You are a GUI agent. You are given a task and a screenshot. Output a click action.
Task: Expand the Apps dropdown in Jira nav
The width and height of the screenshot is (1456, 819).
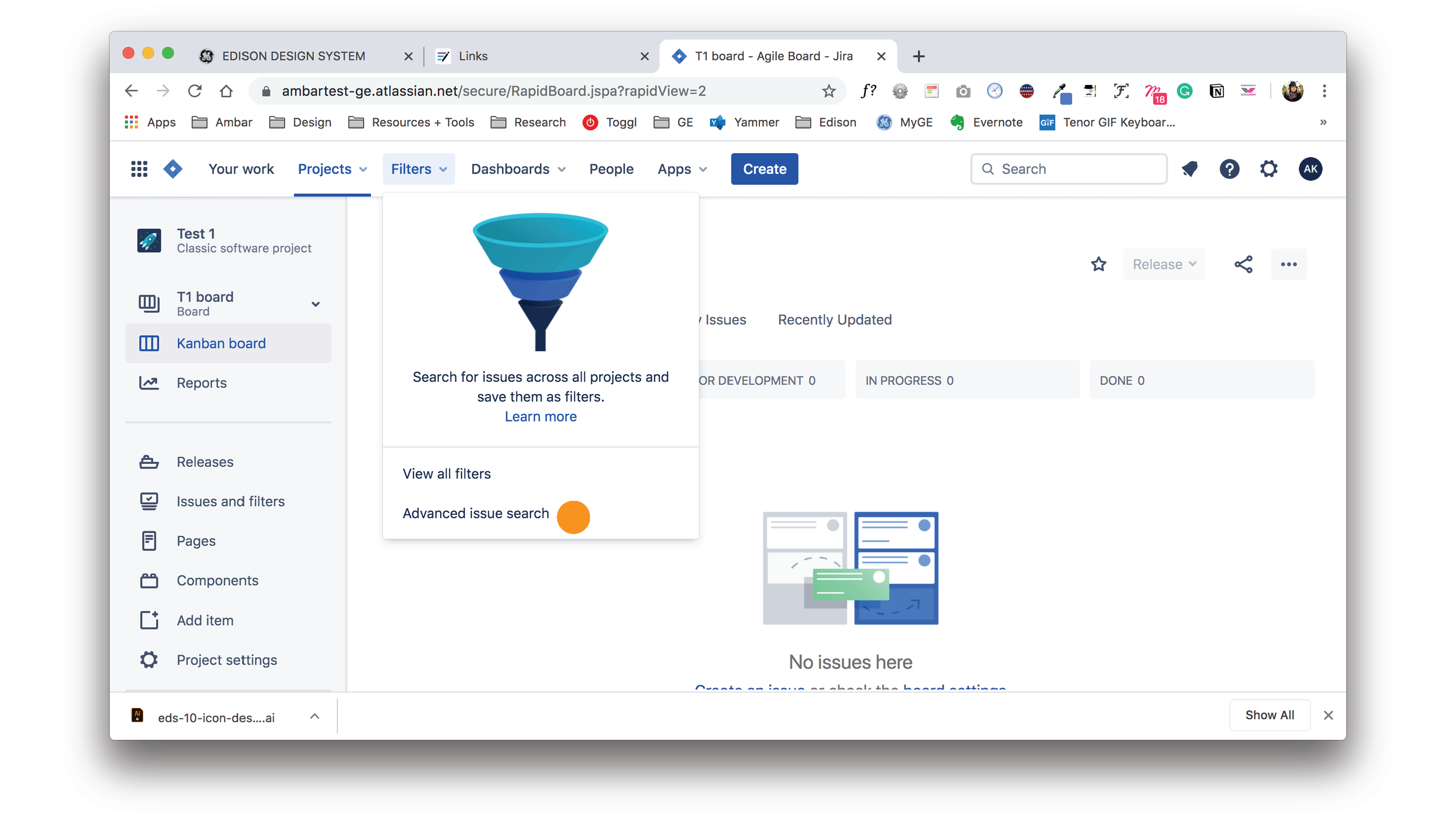coord(681,169)
